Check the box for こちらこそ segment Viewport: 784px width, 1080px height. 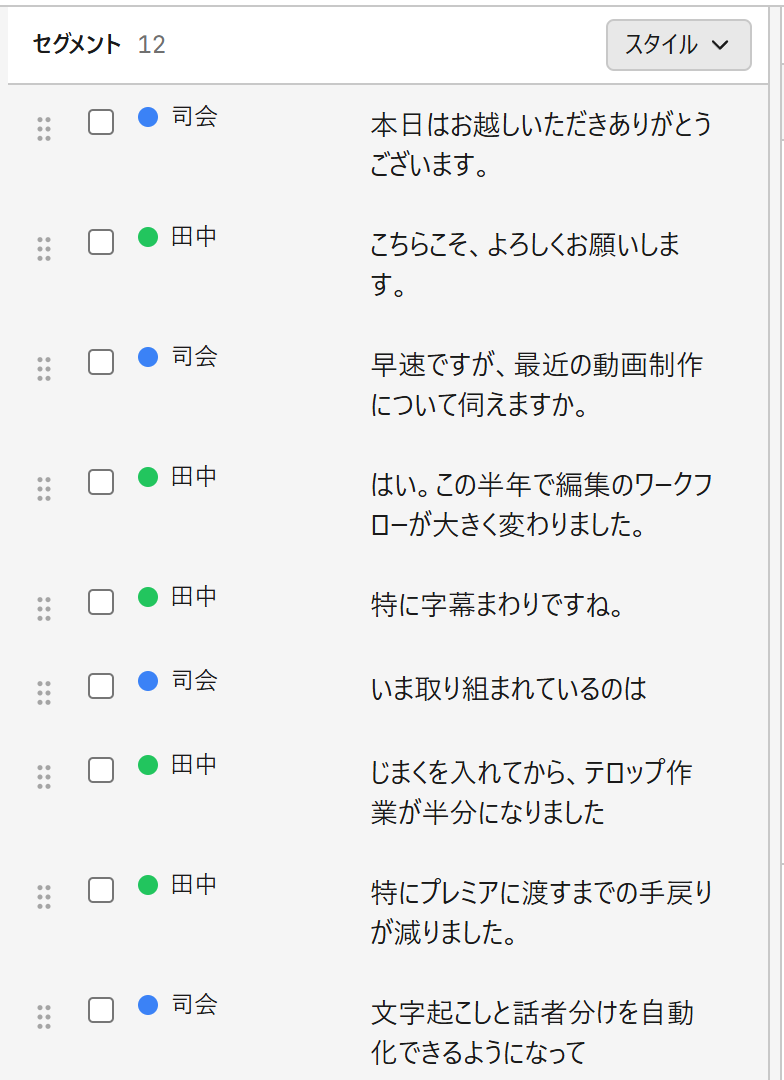pos(101,242)
